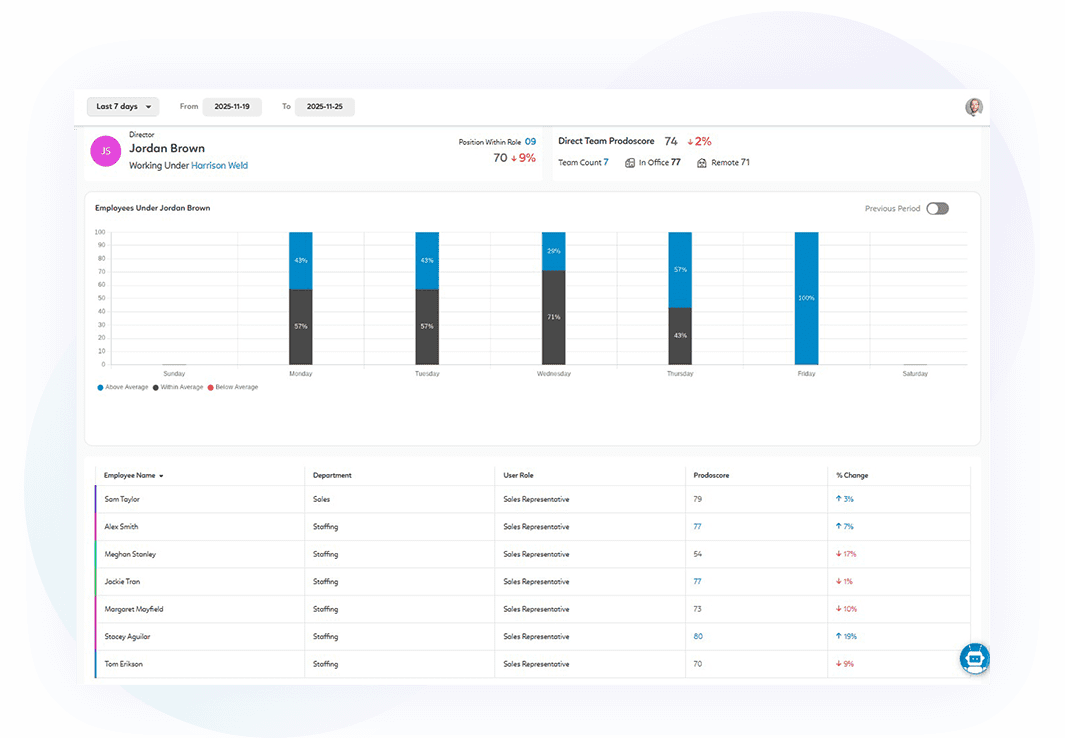The width and height of the screenshot is (1065, 738).
Task: Open the chatbot assistant icon
Action: [973, 658]
